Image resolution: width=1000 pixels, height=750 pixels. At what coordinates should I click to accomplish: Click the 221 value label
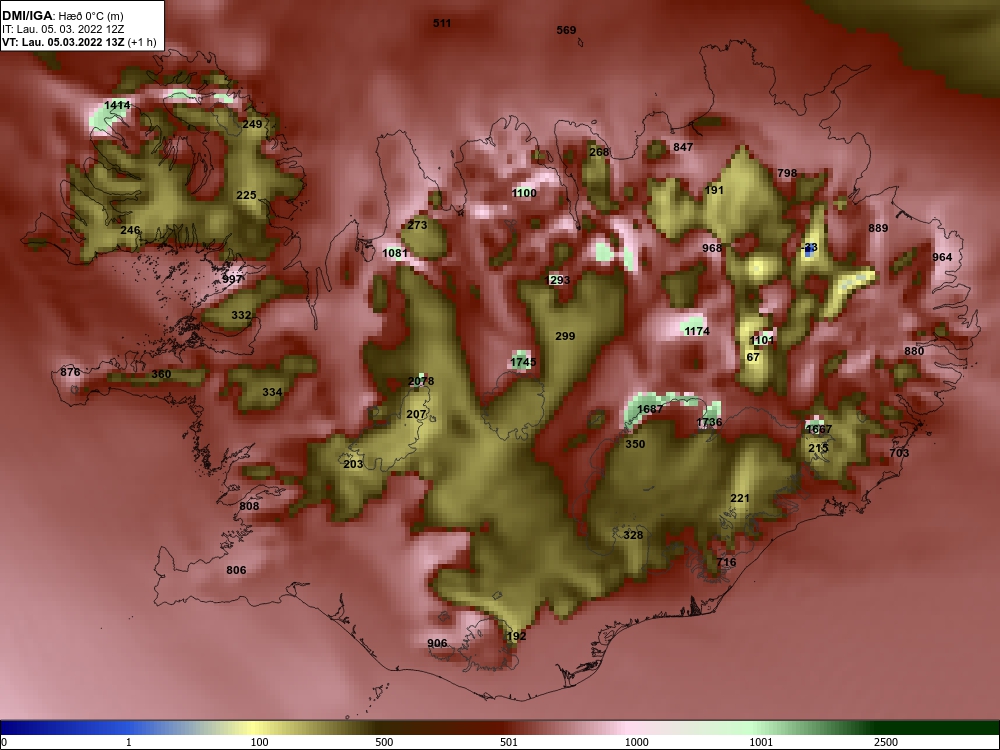click(x=740, y=498)
